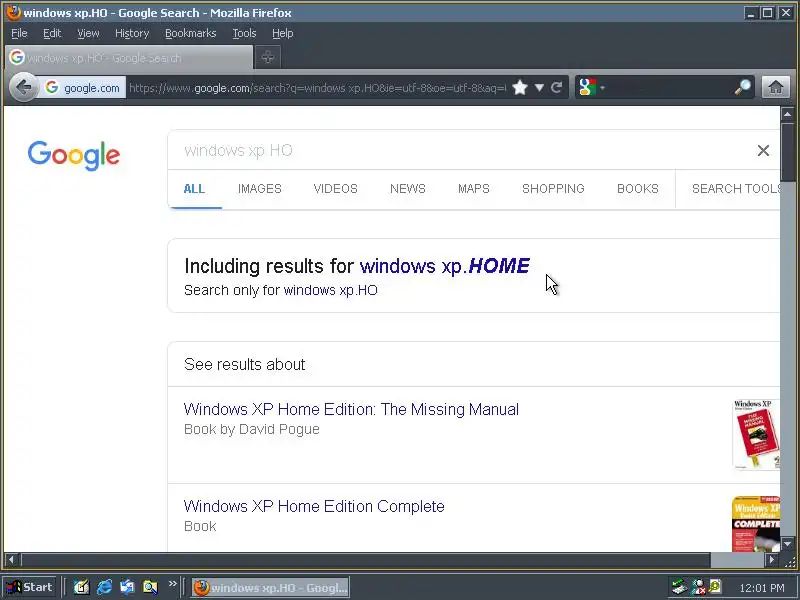Click the Firefox icon in the title bar

click(14, 12)
